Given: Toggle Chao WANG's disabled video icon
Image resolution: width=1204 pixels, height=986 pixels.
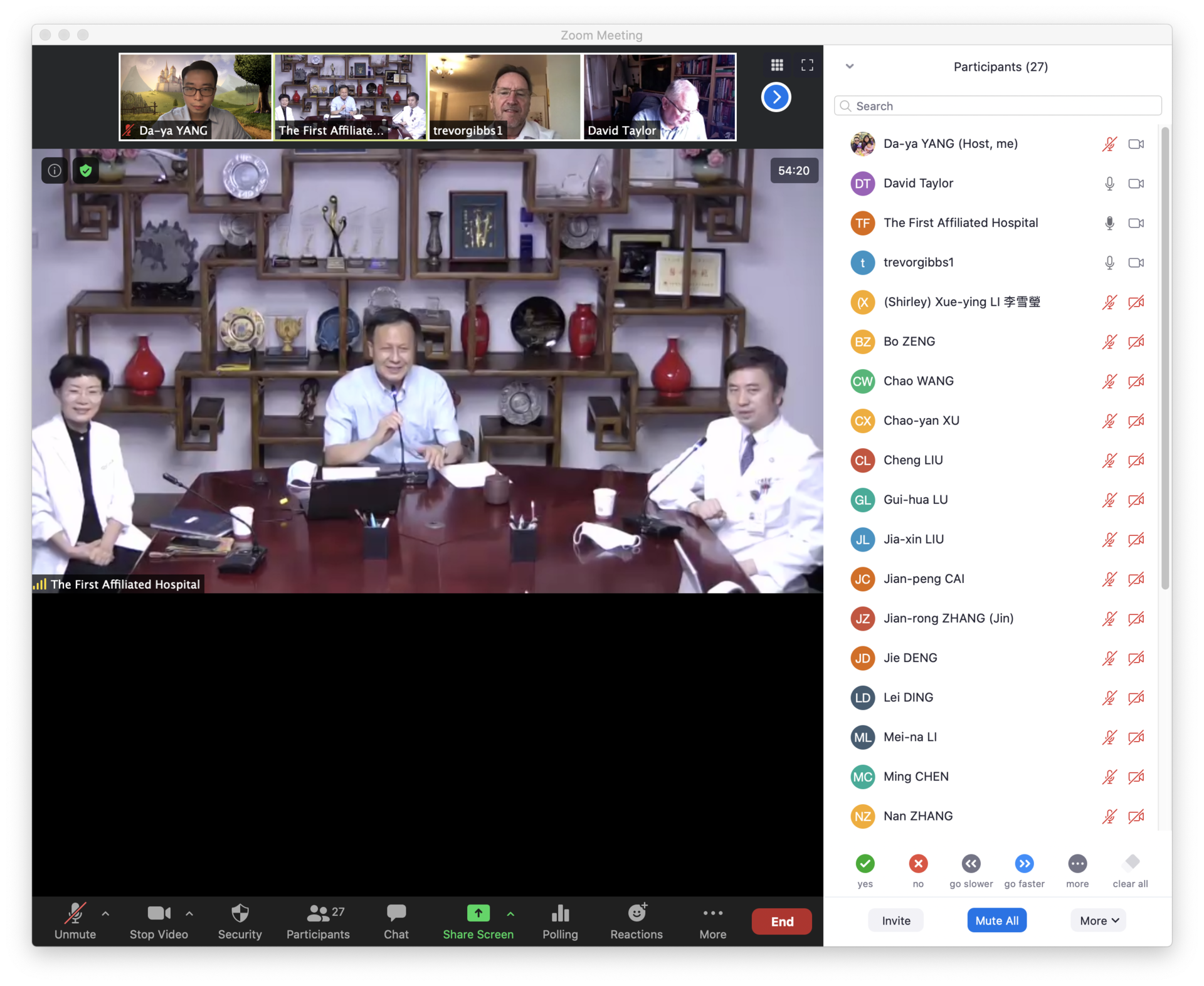Looking at the screenshot, I should (x=1136, y=381).
